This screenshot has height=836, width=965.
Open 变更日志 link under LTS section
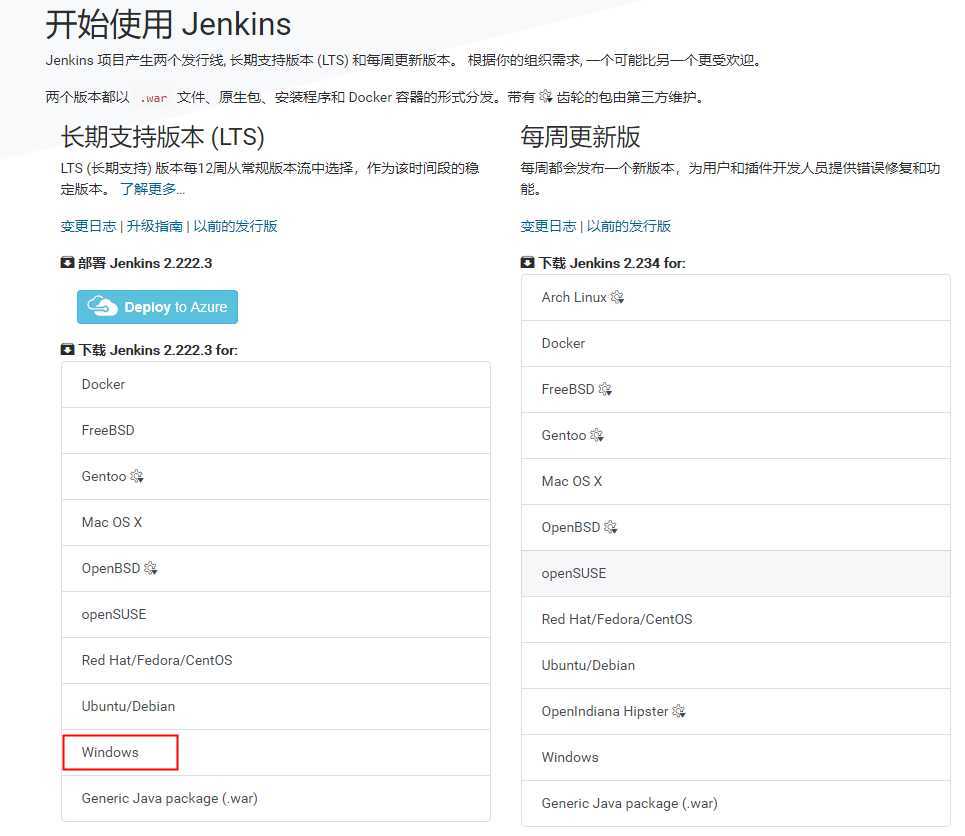click(x=89, y=226)
